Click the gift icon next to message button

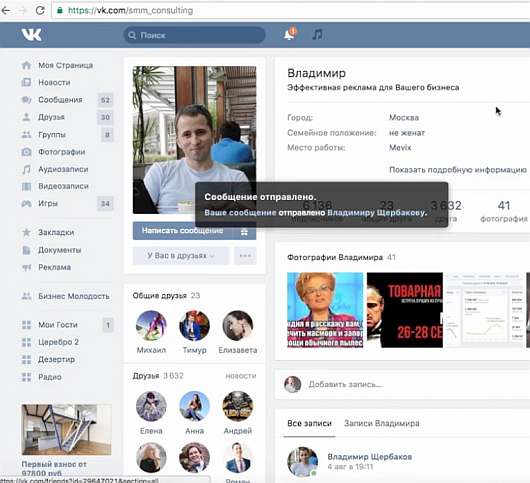coord(244,232)
